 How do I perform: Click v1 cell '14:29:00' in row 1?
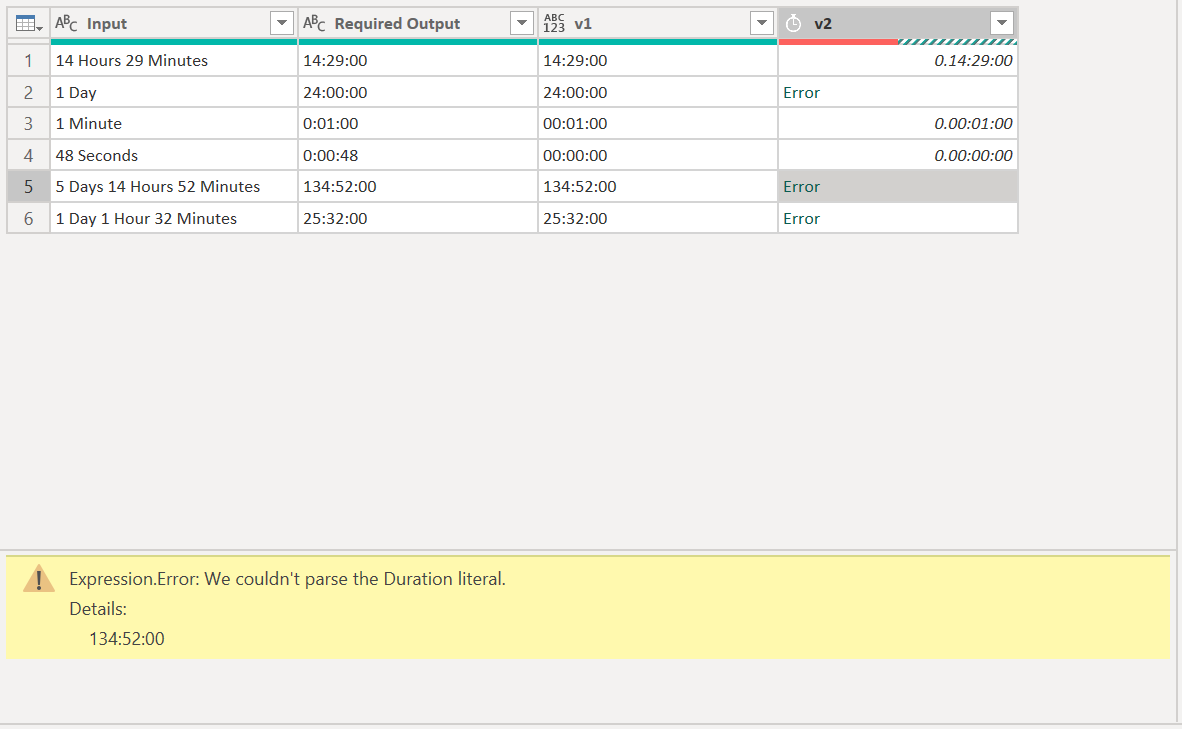tap(658, 60)
